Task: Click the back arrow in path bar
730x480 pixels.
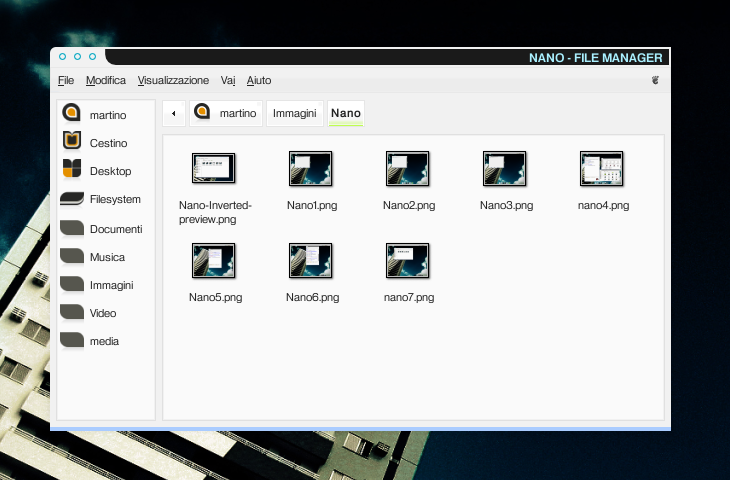Action: pos(174,113)
